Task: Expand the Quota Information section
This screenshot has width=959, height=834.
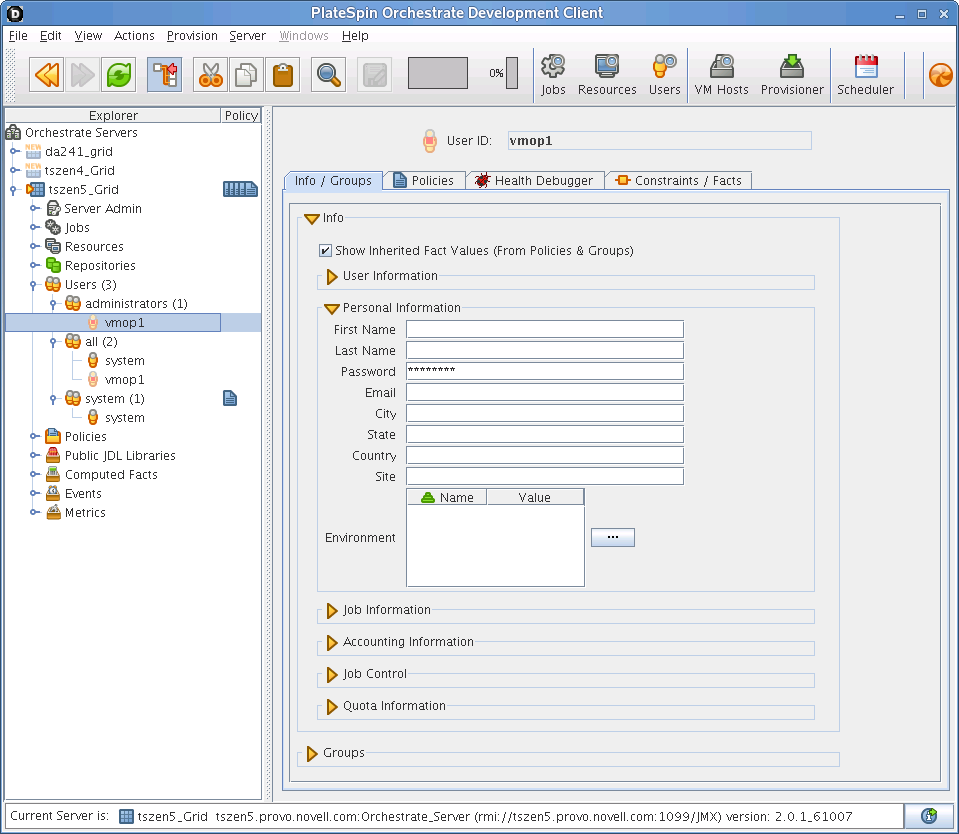Action: click(333, 707)
